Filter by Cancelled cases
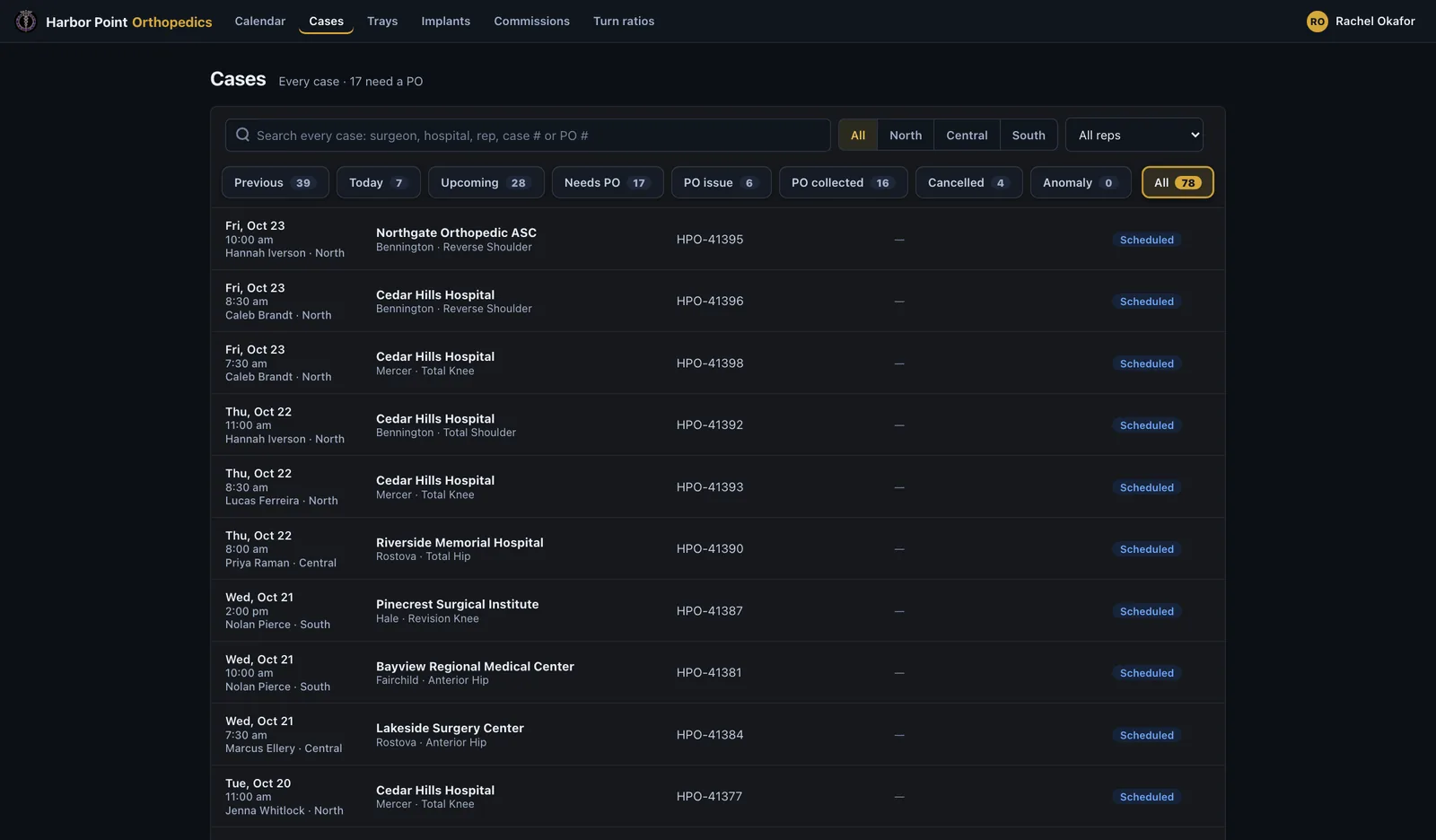Screen dimensions: 1436x840 click(x=968, y=182)
